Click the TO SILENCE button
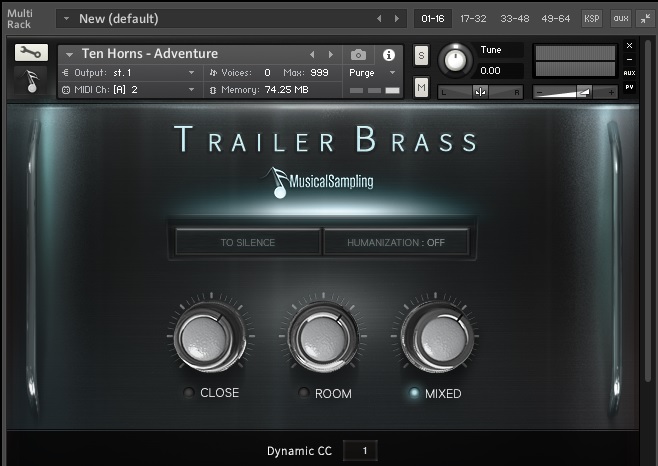 coord(248,242)
